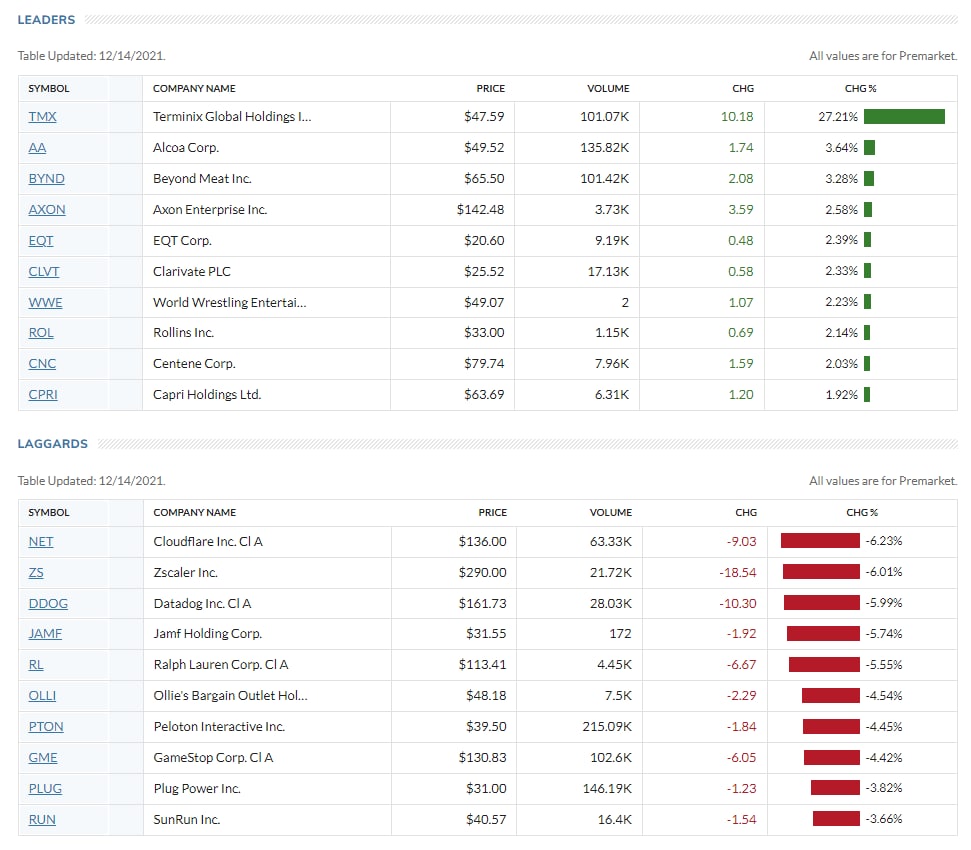Click the 135.82K volume for Alcoa
Viewport: 971px width, 850px height.
(x=604, y=147)
